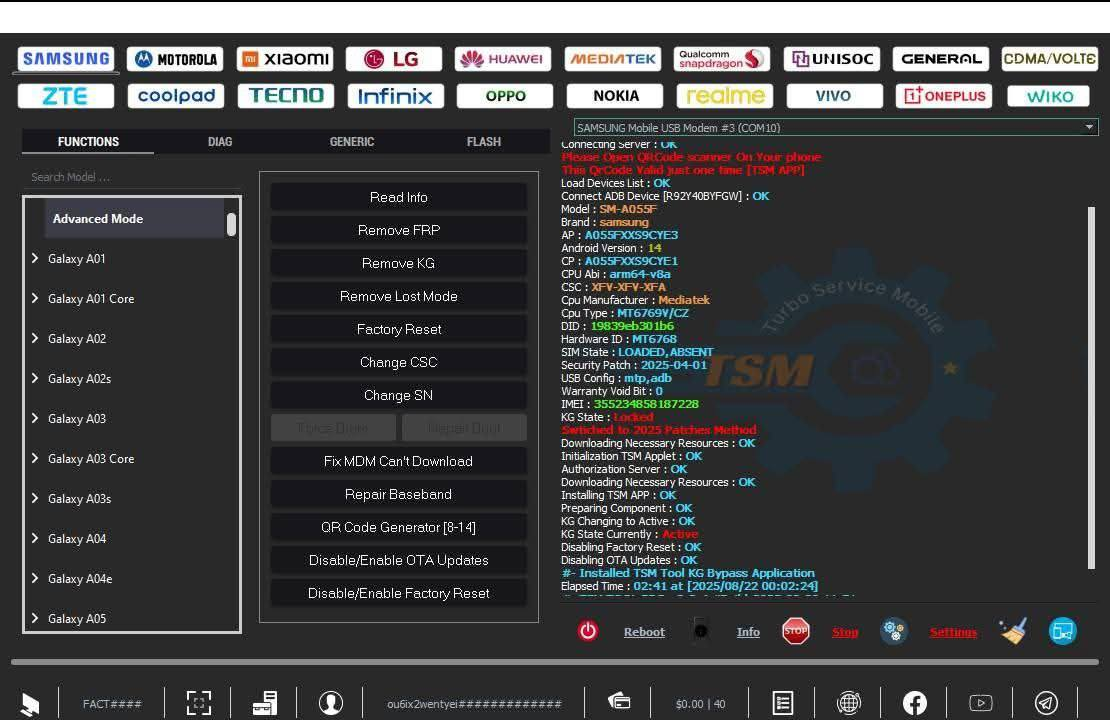Image resolution: width=1110 pixels, height=720 pixels.
Task: Open the COM port selection dropdown
Action: coord(836,127)
